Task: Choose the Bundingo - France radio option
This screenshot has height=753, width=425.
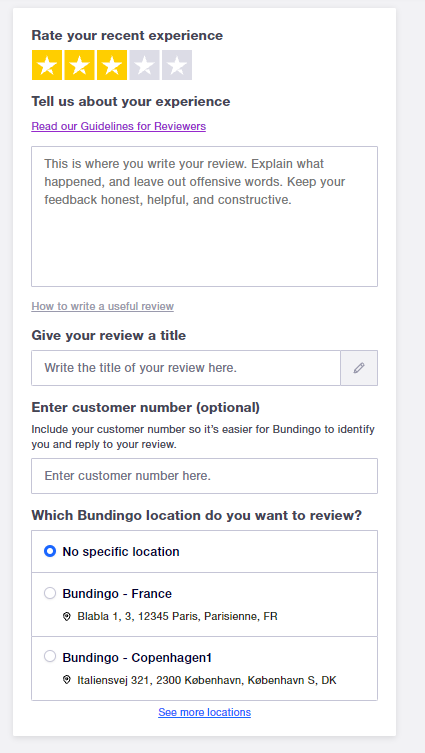Action: click(x=50, y=593)
